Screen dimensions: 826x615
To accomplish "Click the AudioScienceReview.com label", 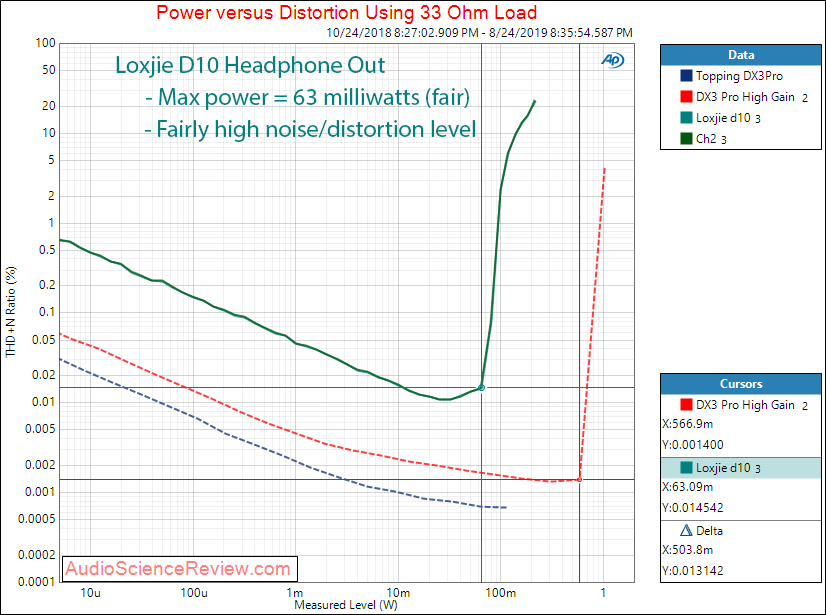I will [178, 569].
